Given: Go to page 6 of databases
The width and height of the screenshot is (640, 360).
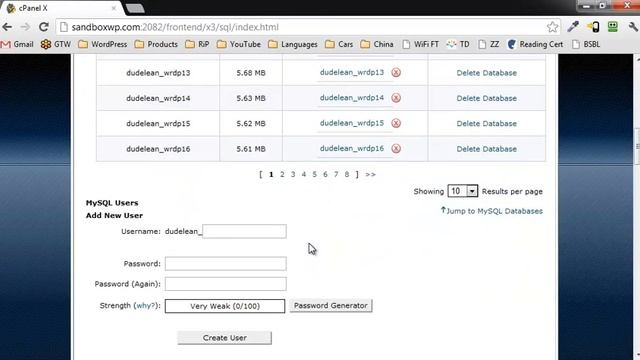Looking at the screenshot, I should (325, 174).
